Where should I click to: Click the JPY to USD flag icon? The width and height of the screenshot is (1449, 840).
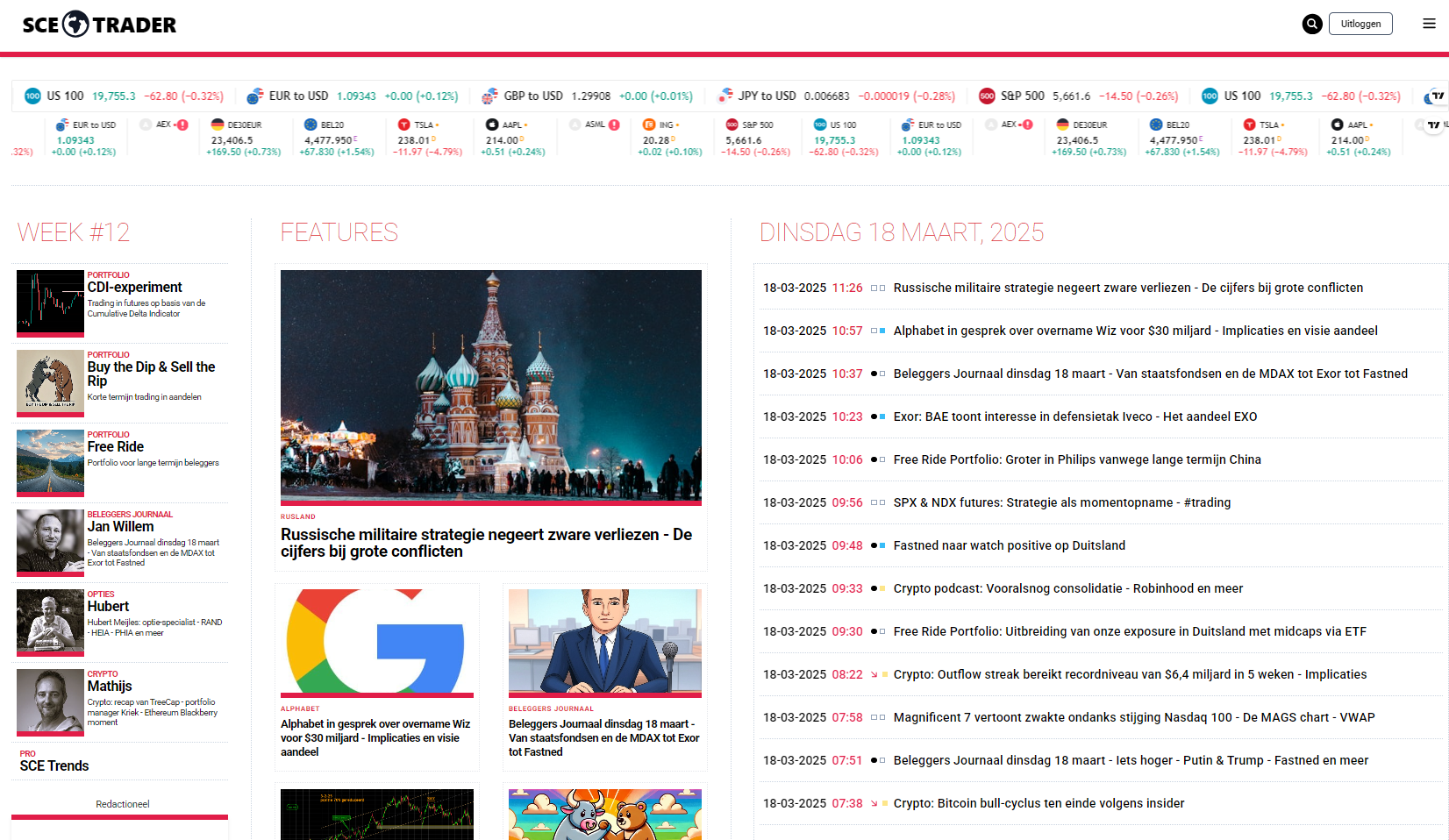coord(724,96)
